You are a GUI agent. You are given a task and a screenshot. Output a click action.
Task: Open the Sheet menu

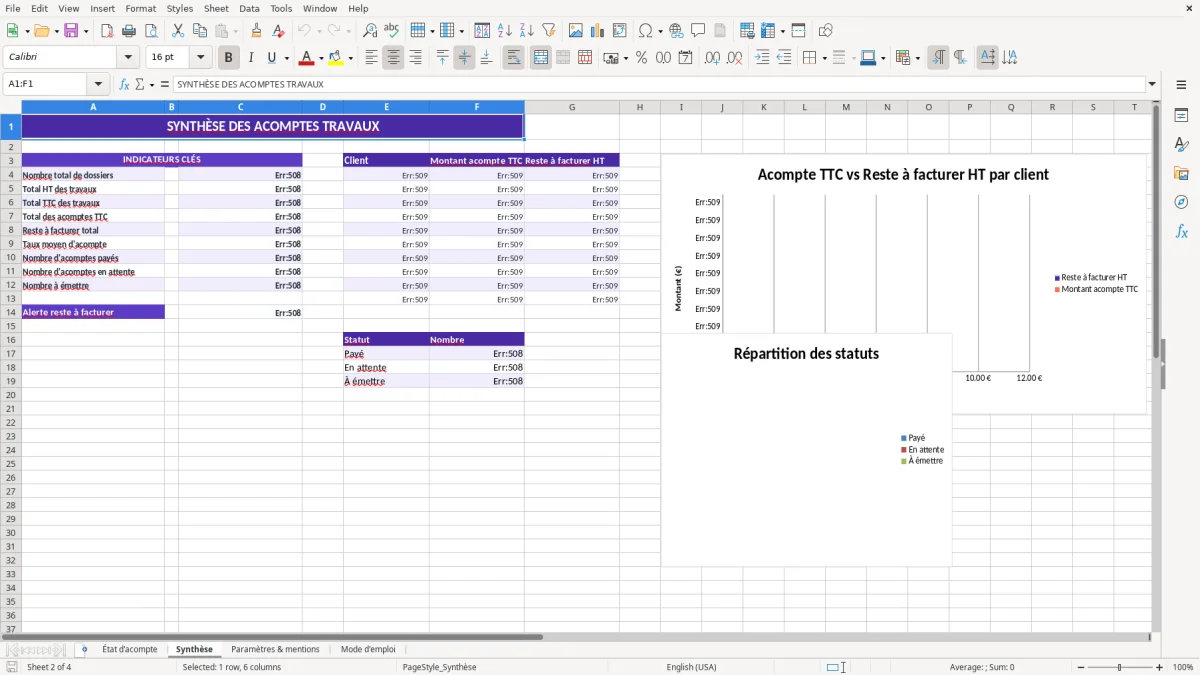216,8
